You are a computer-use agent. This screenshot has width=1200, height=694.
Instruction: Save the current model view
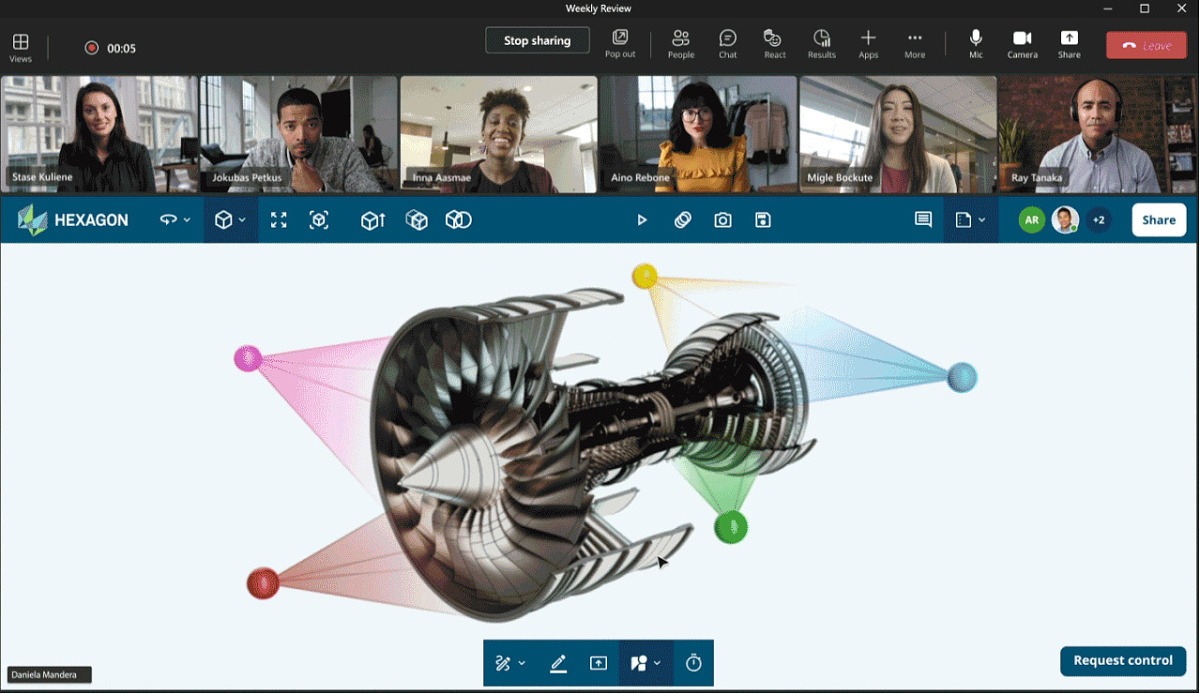tap(762, 219)
